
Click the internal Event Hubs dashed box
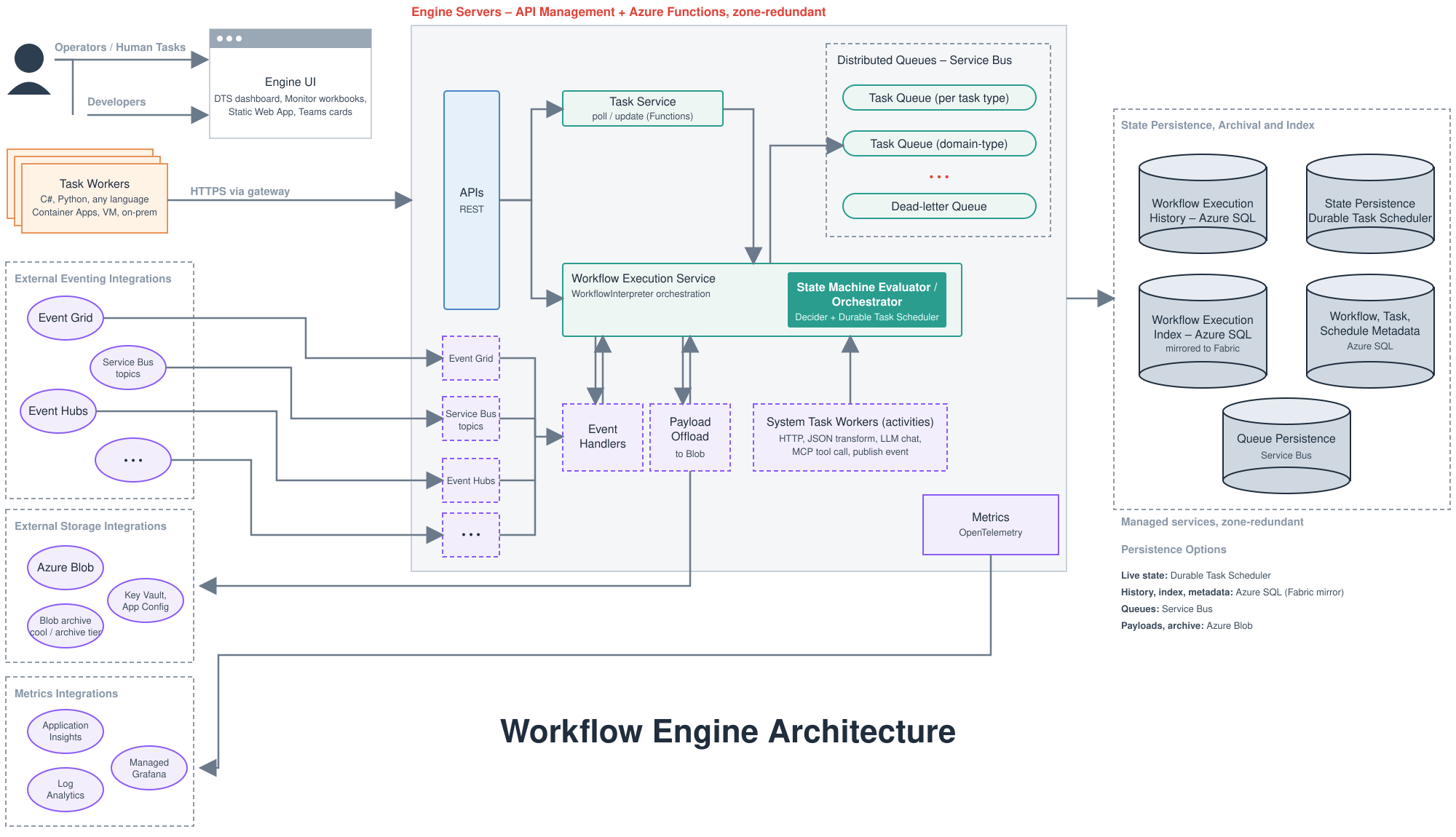[471, 480]
